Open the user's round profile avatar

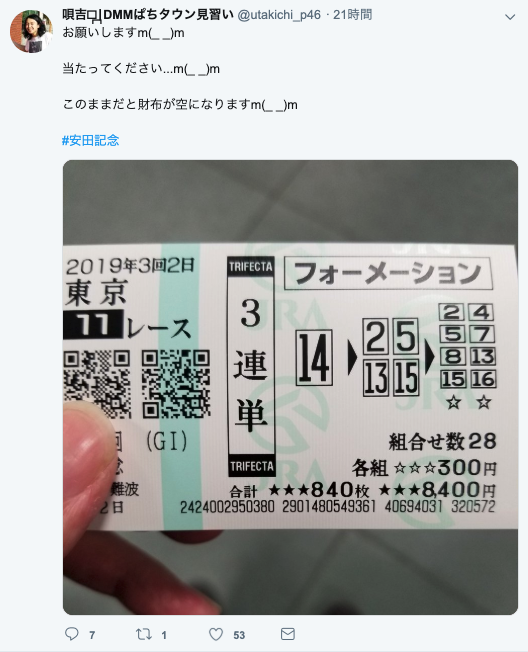[x=31, y=31]
